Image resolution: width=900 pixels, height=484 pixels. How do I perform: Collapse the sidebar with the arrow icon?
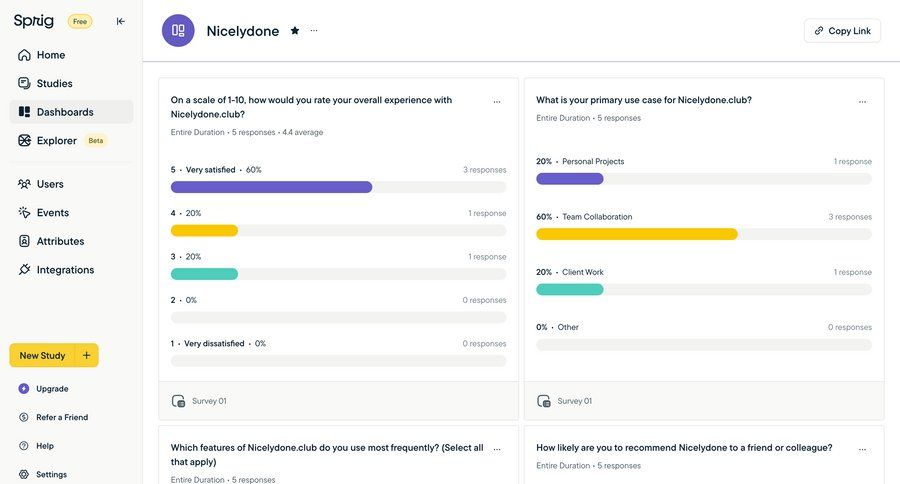(x=121, y=21)
